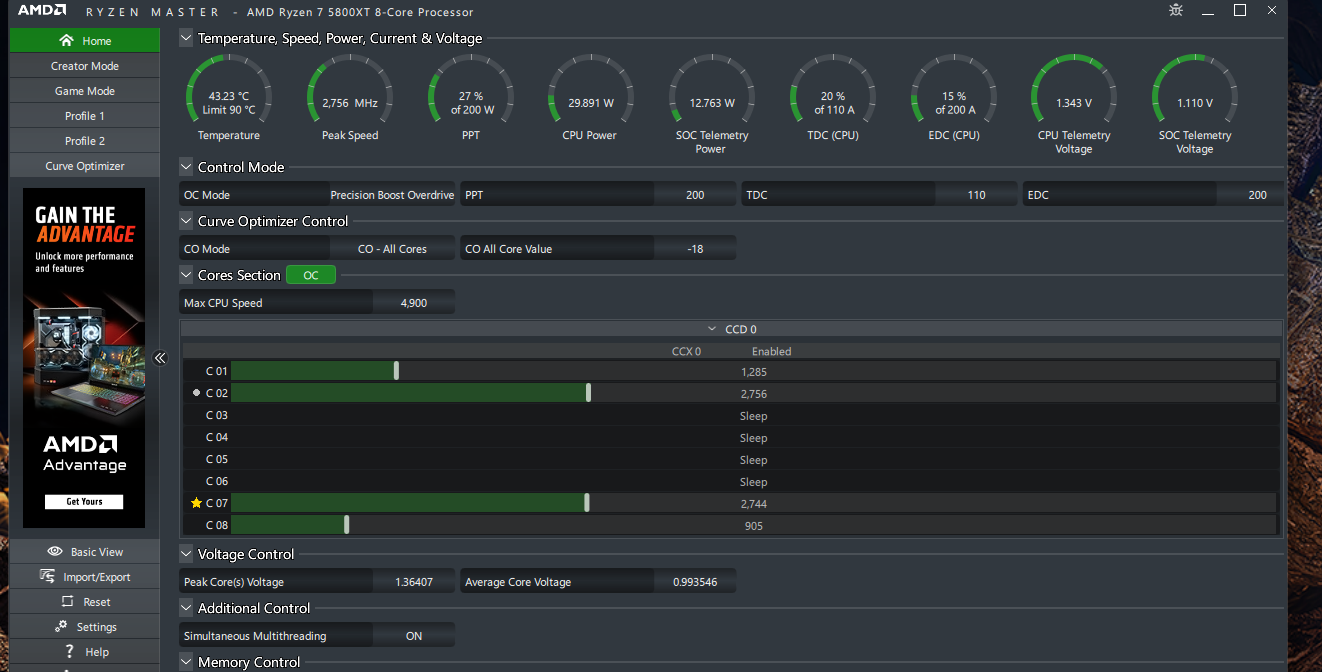Click the gold star next to C 07
The height and width of the screenshot is (672, 1322).
tap(196, 503)
